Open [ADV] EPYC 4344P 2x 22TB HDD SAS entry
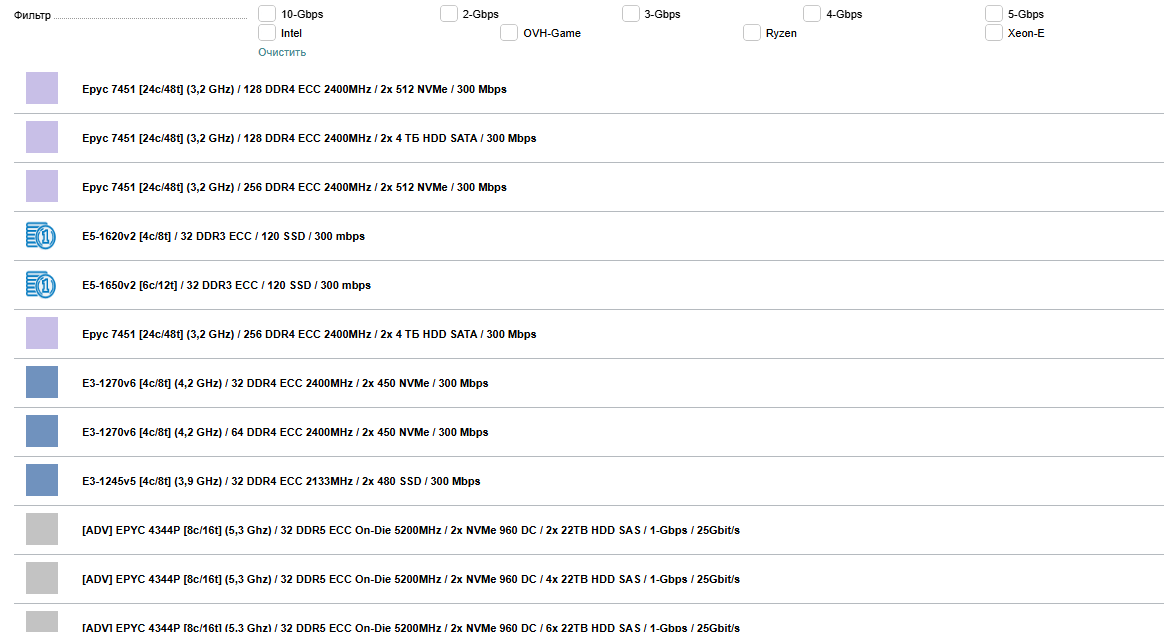Viewport: 1164px width, 632px height. [411, 530]
